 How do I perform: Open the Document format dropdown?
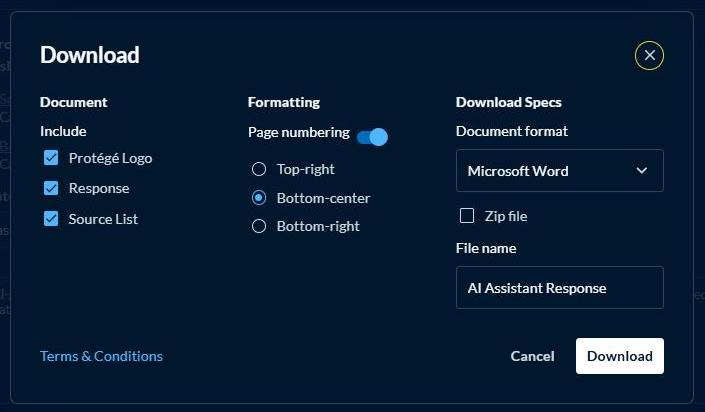(x=560, y=171)
